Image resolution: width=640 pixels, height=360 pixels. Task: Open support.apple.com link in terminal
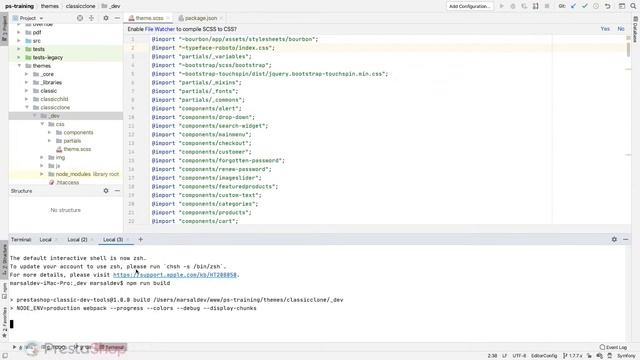click(x=175, y=275)
